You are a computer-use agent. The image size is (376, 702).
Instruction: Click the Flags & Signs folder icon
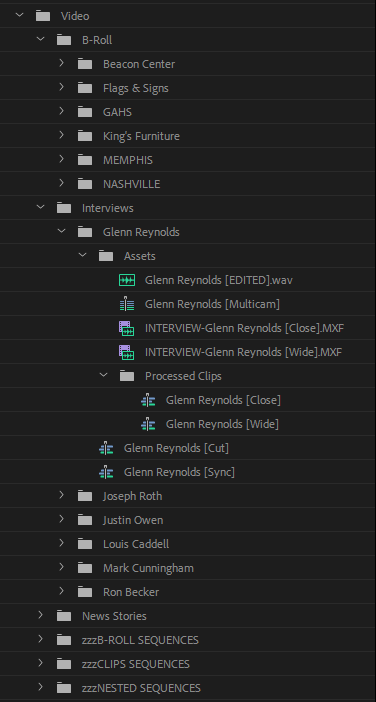(85, 88)
